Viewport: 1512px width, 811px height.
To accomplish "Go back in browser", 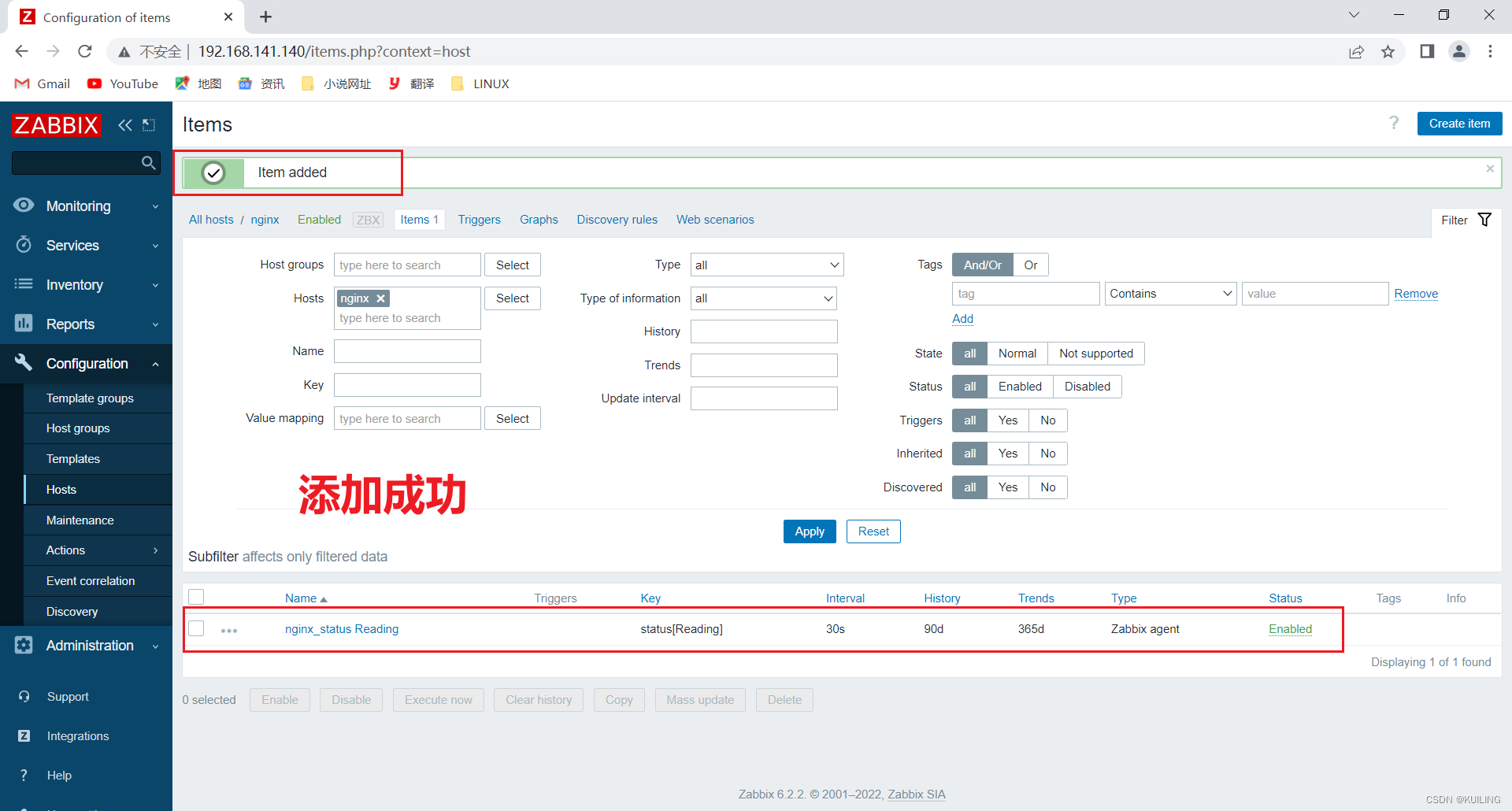I will pos(21,51).
